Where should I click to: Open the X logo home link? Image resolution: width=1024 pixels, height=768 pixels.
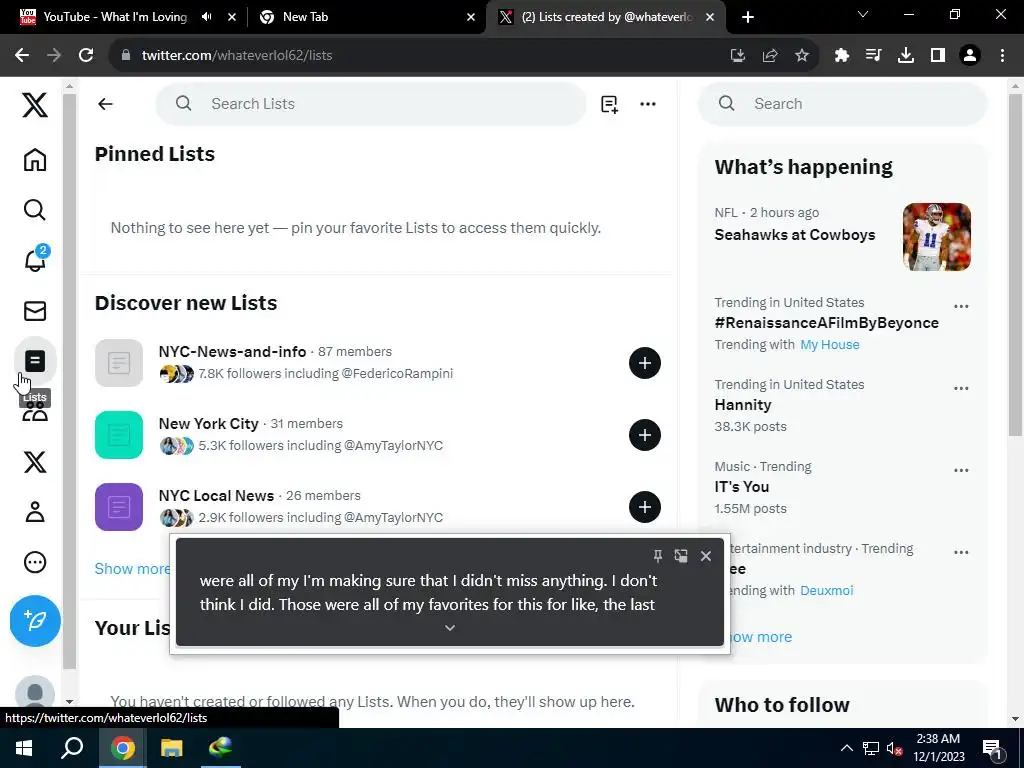[x=35, y=104]
